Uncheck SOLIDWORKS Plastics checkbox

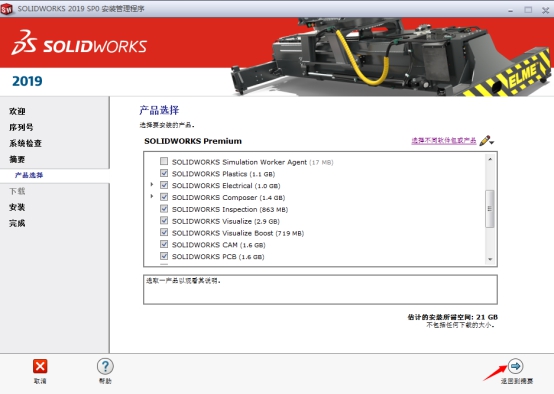click(x=164, y=173)
